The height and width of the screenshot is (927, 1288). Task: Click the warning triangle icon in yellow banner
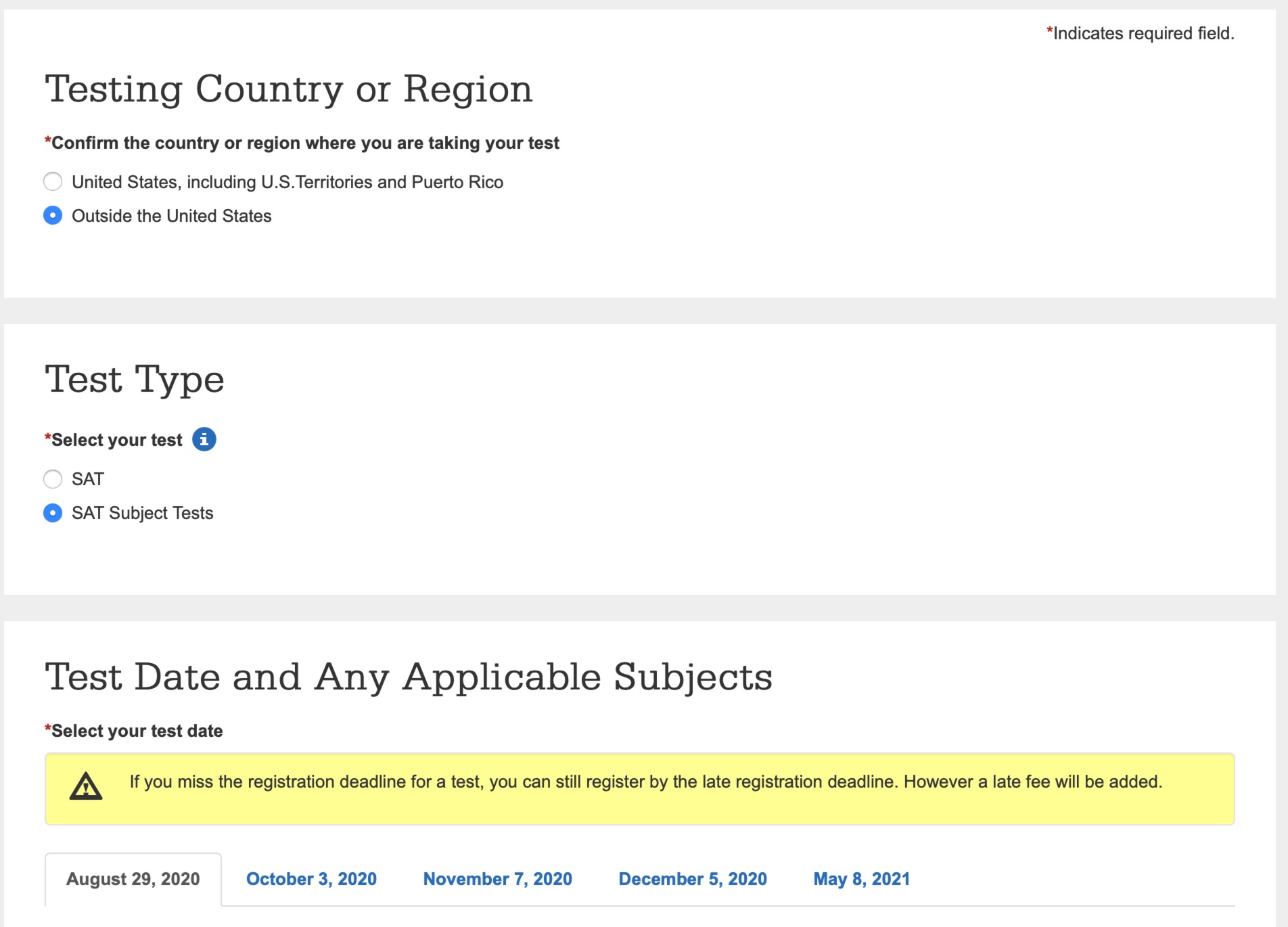point(86,786)
